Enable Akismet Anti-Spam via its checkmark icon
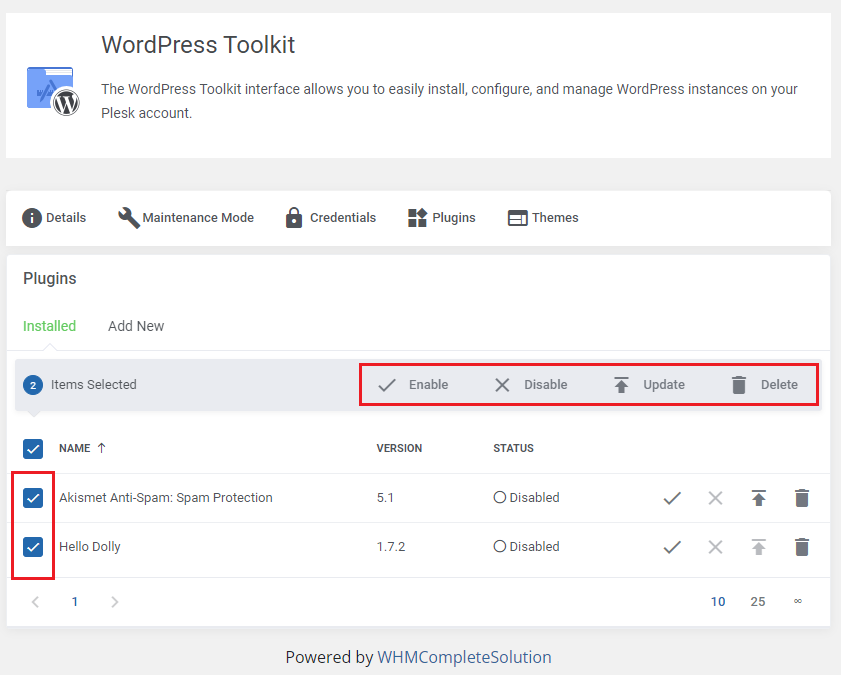Viewport: 841px width, 675px height. [672, 498]
